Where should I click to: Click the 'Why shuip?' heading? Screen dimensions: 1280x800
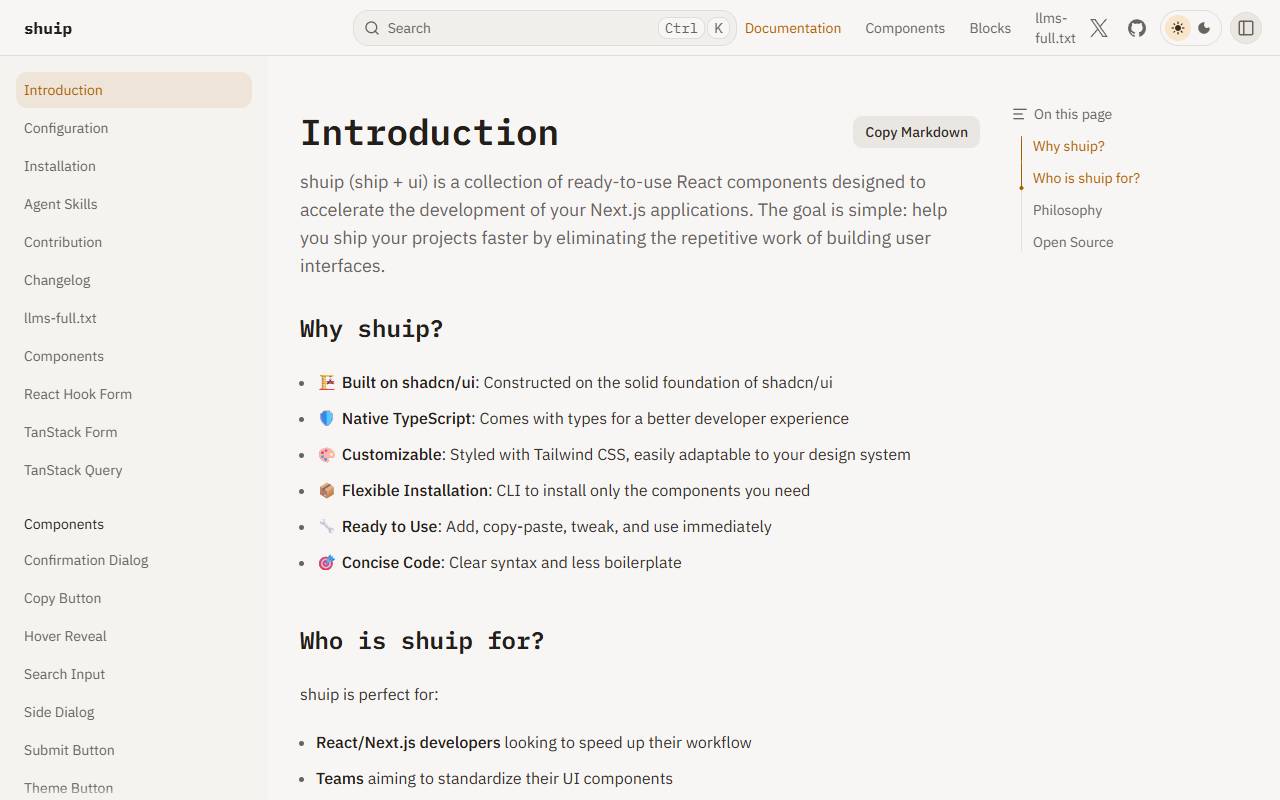pyautogui.click(x=371, y=329)
